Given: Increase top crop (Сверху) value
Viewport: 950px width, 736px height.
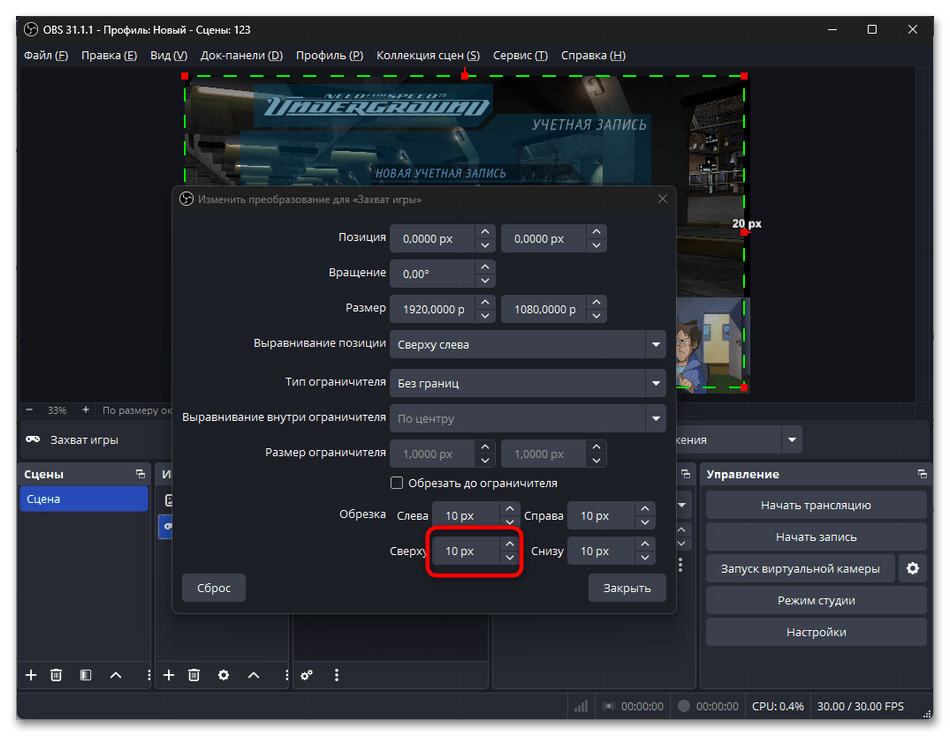Looking at the screenshot, I should point(510,544).
